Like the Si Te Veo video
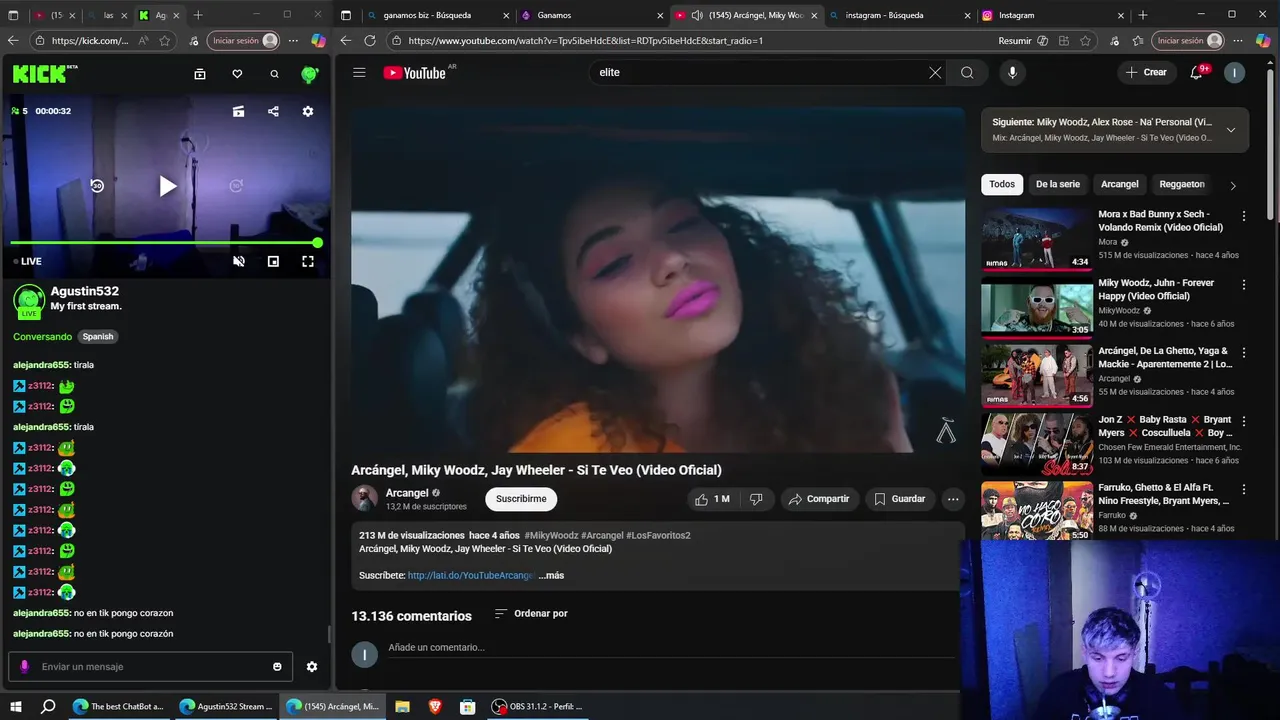Image resolution: width=1280 pixels, height=720 pixels. pos(712,499)
